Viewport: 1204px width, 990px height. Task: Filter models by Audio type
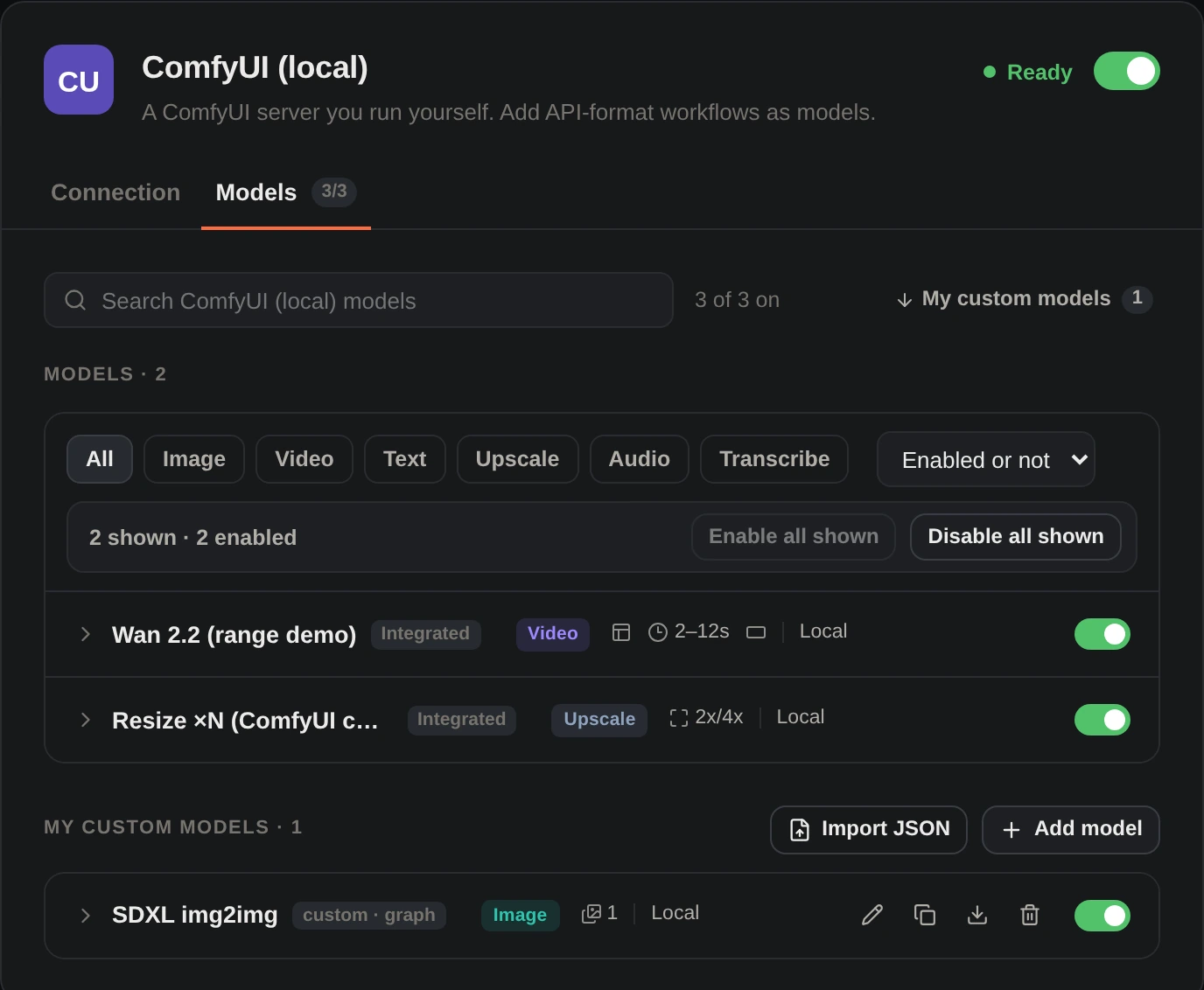[640, 459]
